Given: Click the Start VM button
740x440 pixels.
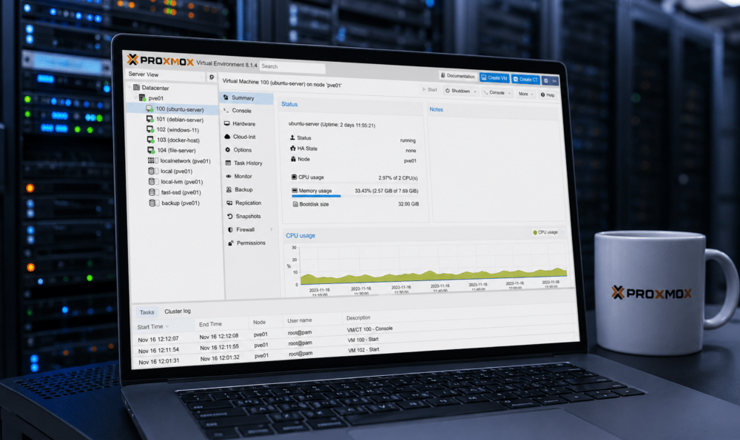Looking at the screenshot, I should pyautogui.click(x=429, y=89).
